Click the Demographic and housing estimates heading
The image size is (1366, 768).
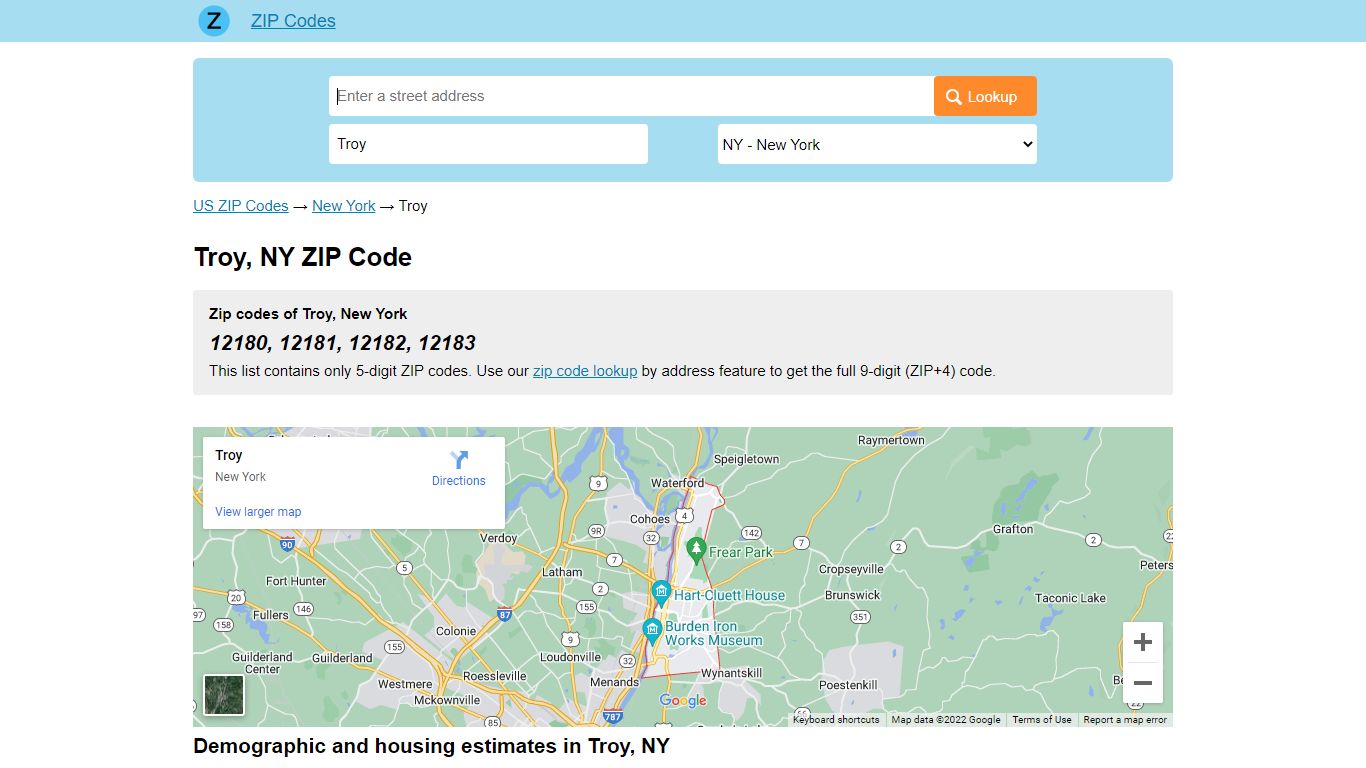[x=431, y=746]
